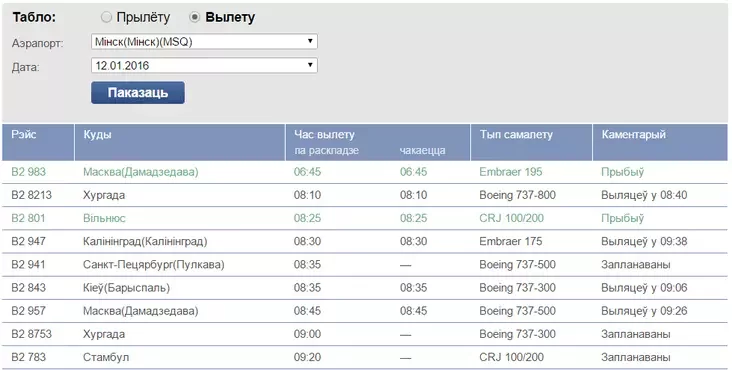Click the 'па раскладзе' subheader

326,150
